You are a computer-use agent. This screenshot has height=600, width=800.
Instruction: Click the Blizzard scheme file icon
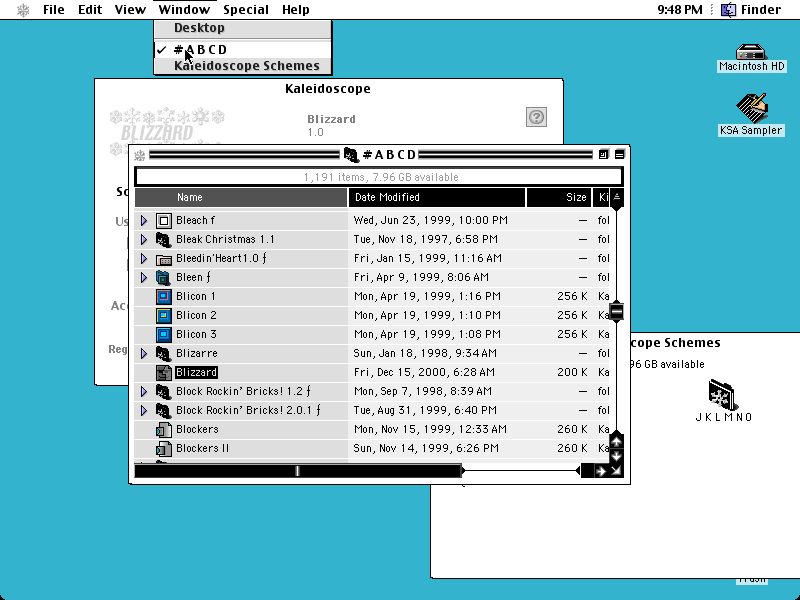[164, 372]
